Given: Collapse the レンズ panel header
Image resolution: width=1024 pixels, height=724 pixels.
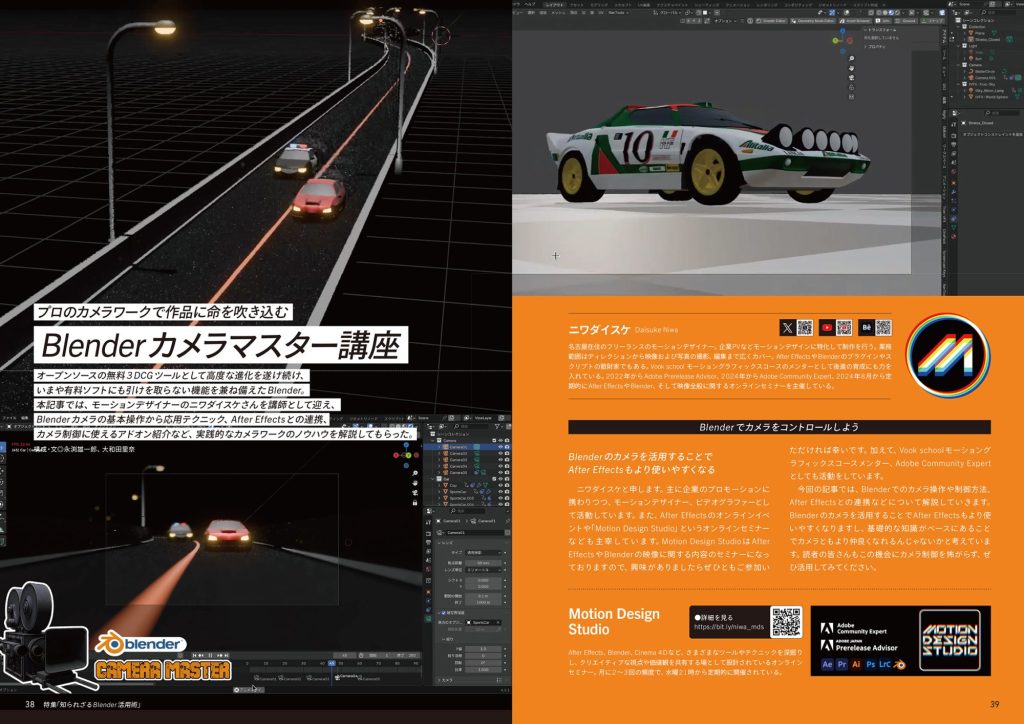Looking at the screenshot, I should (445, 543).
